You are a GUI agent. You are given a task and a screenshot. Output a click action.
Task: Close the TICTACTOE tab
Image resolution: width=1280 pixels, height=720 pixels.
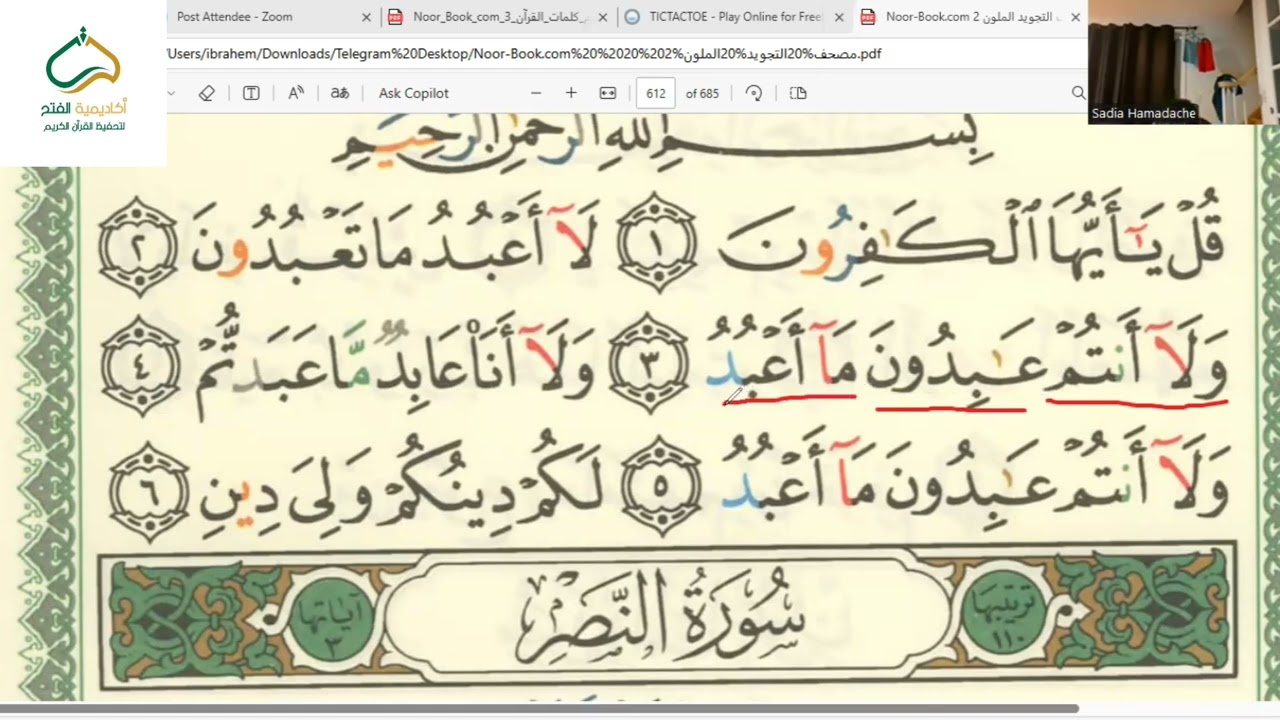coord(838,17)
